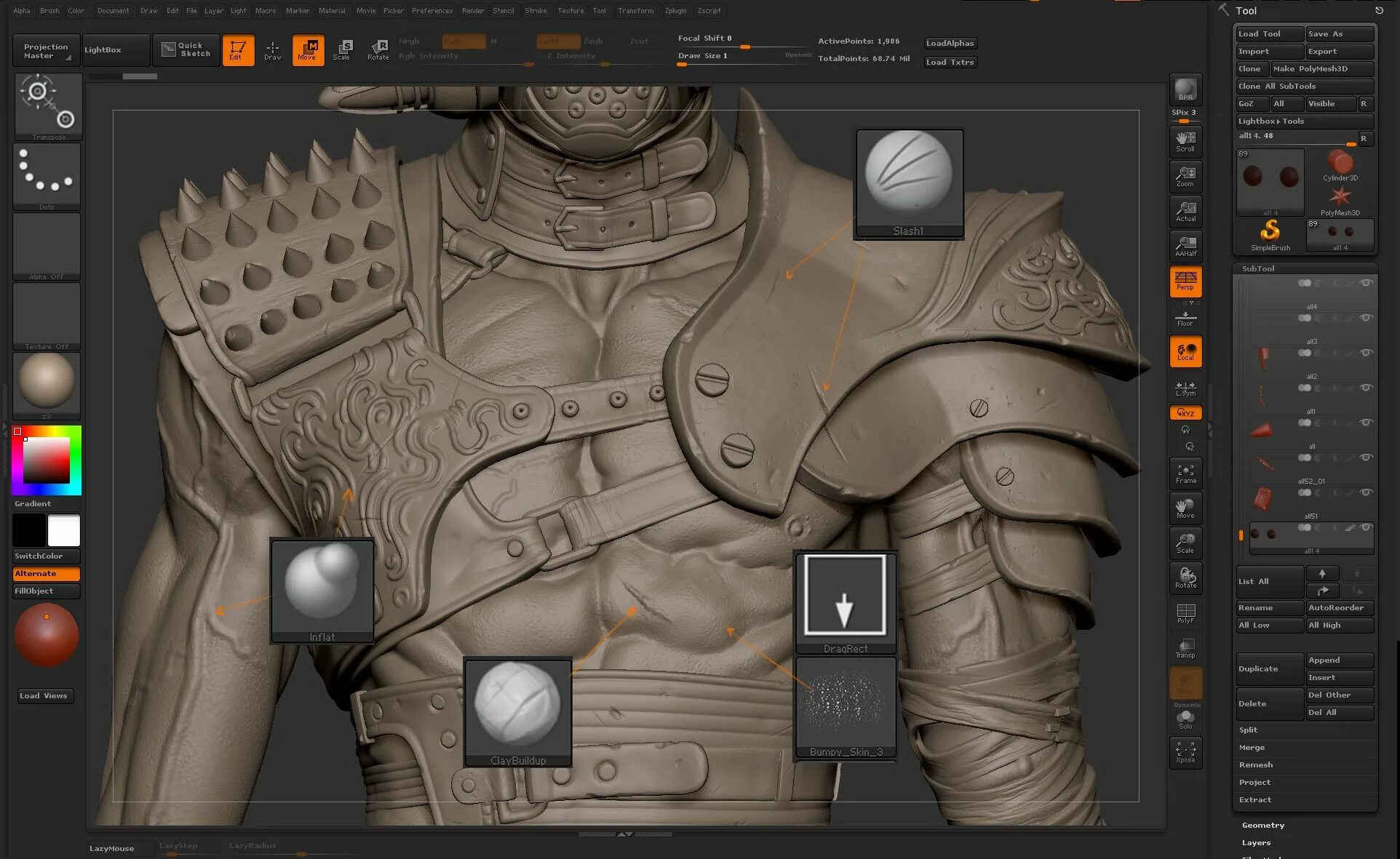Image resolution: width=1400 pixels, height=859 pixels.
Task: Toggle the Persp perspective button
Action: [x=1185, y=281]
